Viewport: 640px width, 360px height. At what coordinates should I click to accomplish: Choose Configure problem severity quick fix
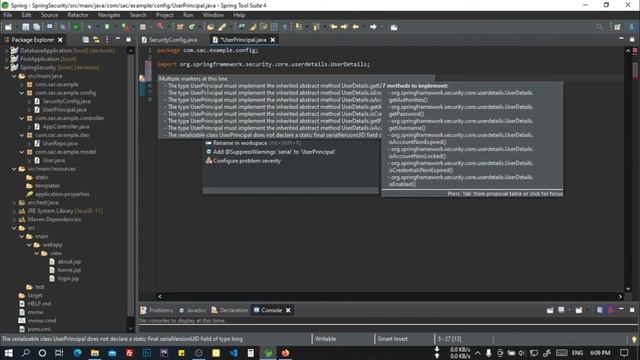(x=243, y=161)
